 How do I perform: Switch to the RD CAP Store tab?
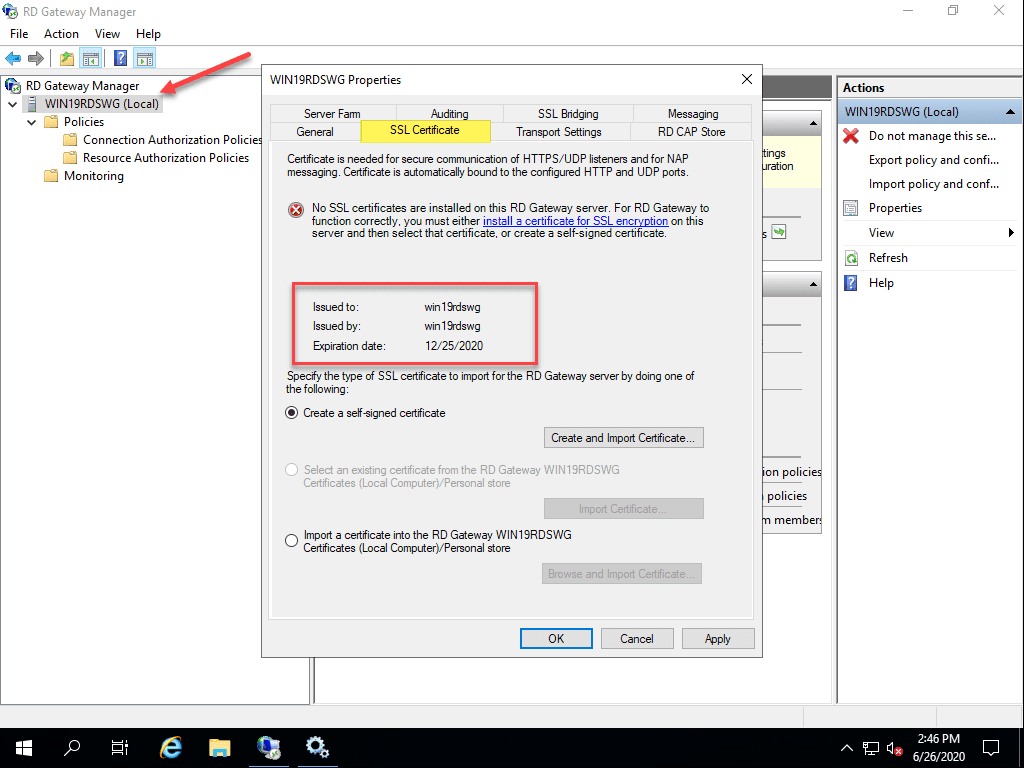click(692, 131)
